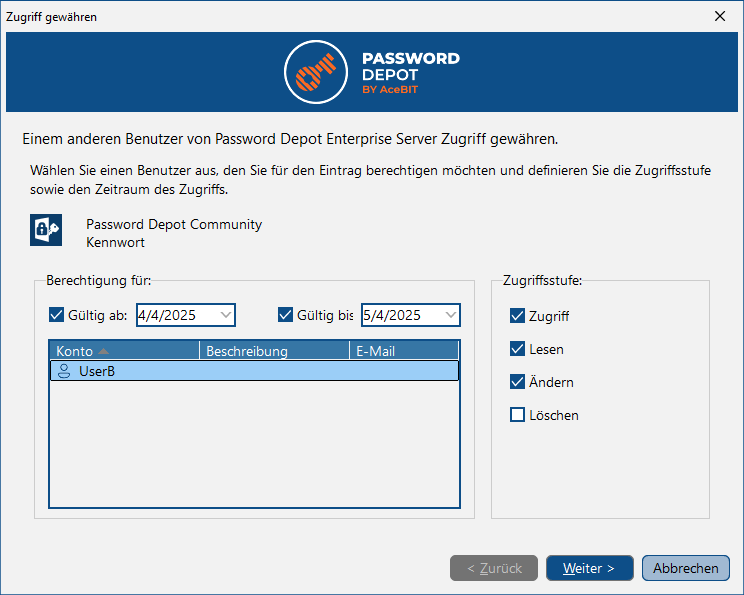Sort the list by E-Mail column
This screenshot has height=595, width=744.
[404, 351]
